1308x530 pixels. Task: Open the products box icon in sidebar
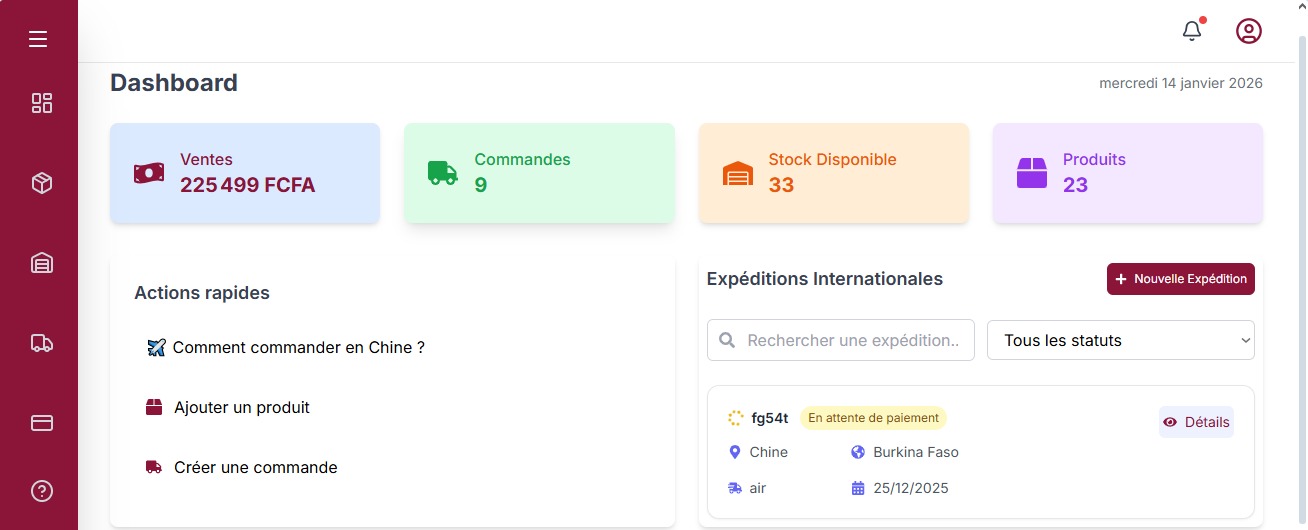click(41, 183)
